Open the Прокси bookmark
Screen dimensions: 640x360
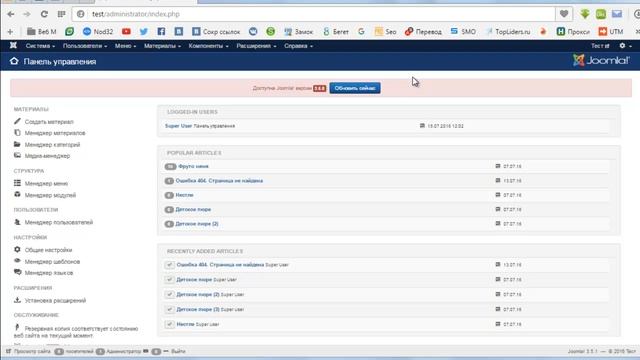coord(573,31)
